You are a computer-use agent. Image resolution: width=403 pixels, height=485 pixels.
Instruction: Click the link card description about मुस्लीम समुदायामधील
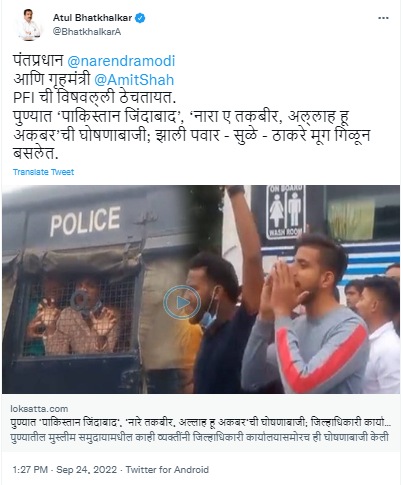coord(199,437)
